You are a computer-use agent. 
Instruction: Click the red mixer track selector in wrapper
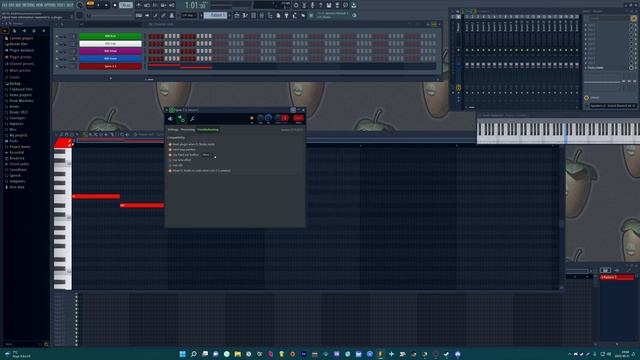(x=298, y=118)
